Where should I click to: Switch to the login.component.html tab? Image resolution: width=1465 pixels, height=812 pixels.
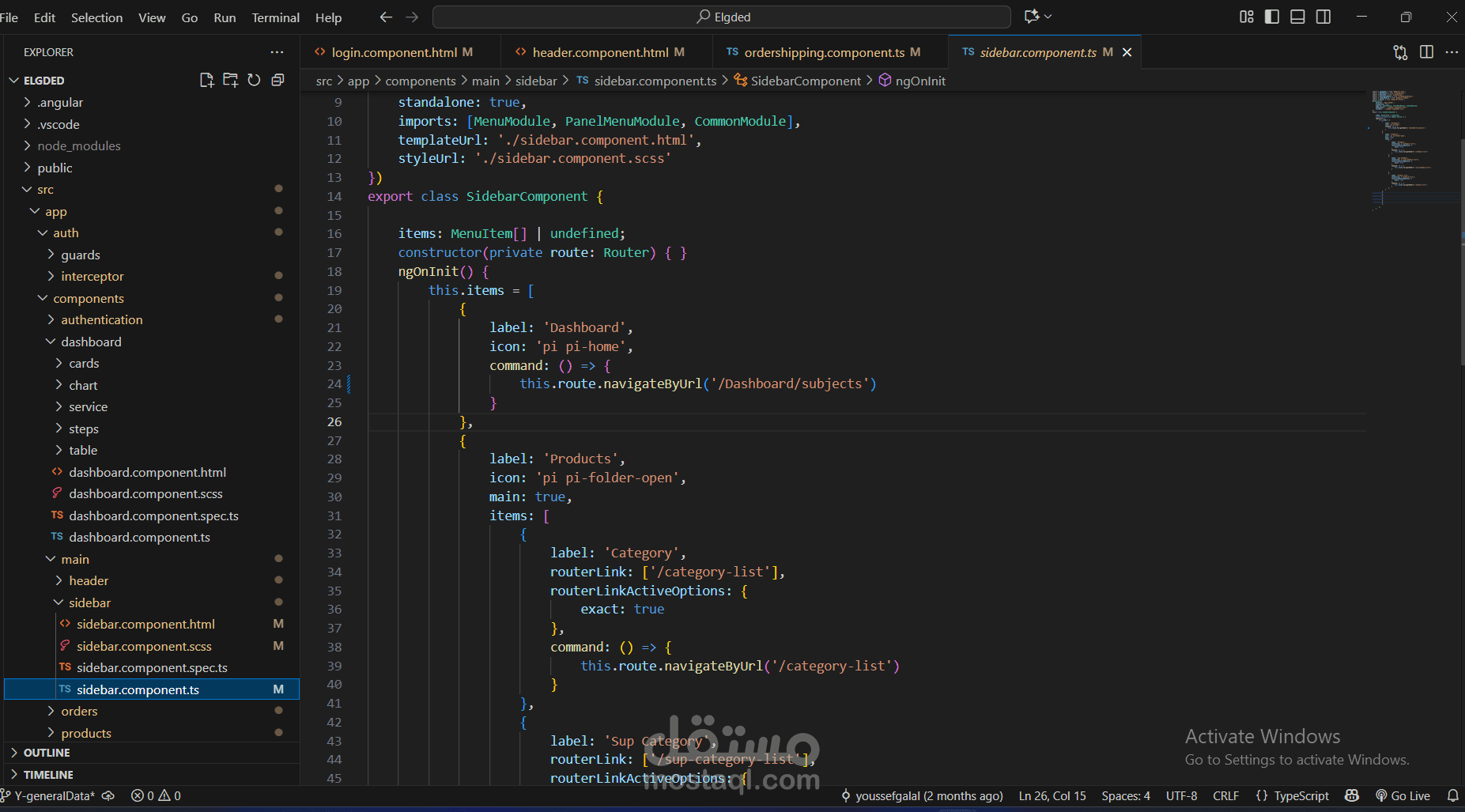pyautogui.click(x=394, y=52)
